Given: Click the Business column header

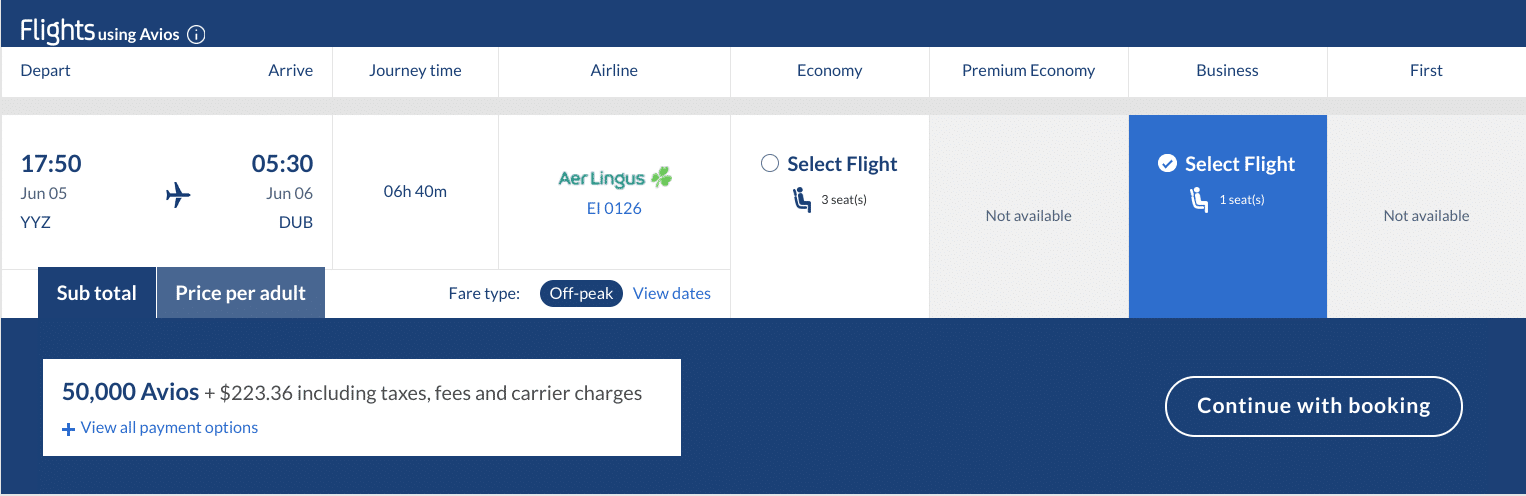Looking at the screenshot, I should 1227,71.
